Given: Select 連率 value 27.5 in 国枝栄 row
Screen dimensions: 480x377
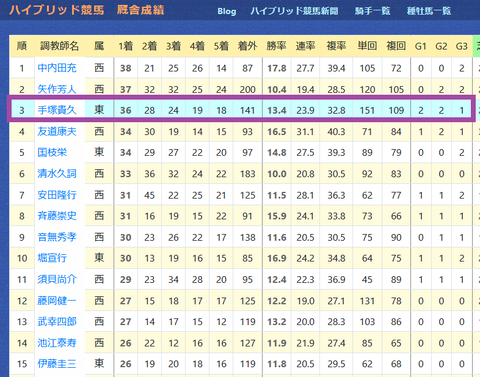Looking at the screenshot, I should (x=305, y=153).
